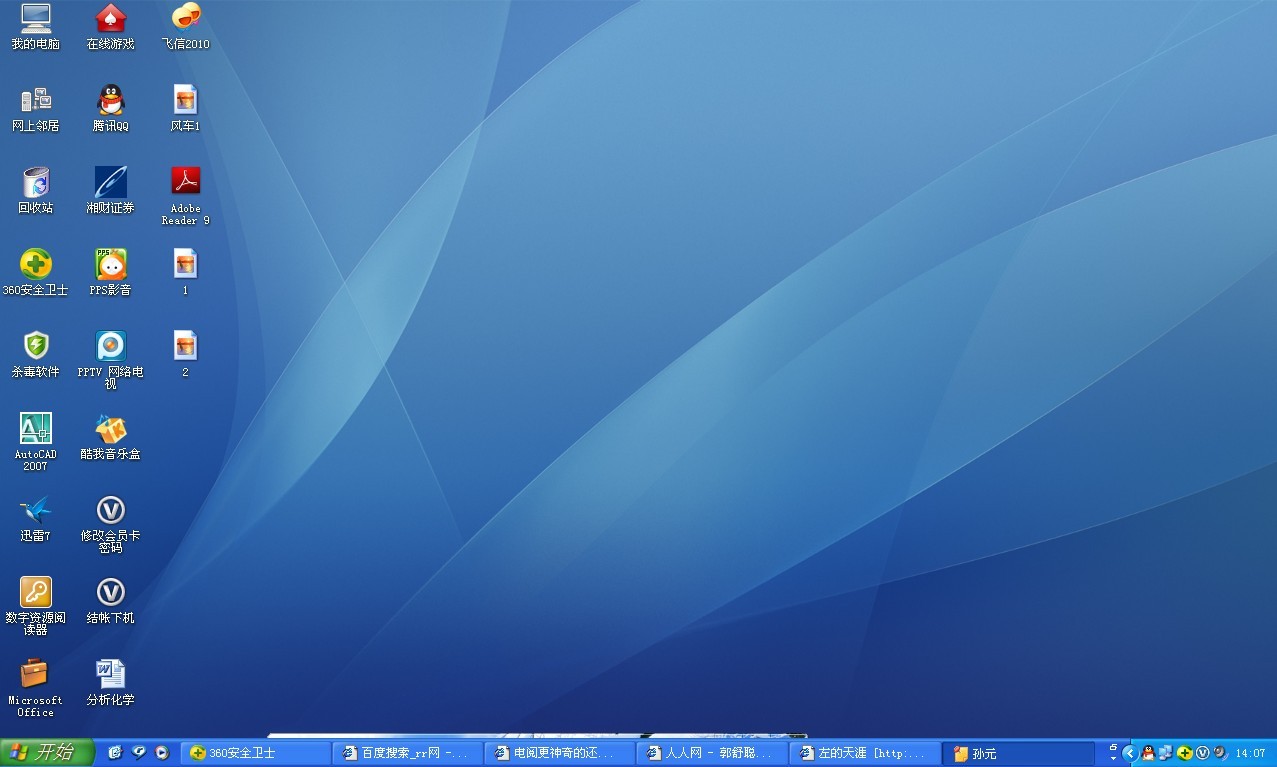Open the 迅雷7 download manager icon
The height and width of the screenshot is (767, 1277).
tap(35, 511)
